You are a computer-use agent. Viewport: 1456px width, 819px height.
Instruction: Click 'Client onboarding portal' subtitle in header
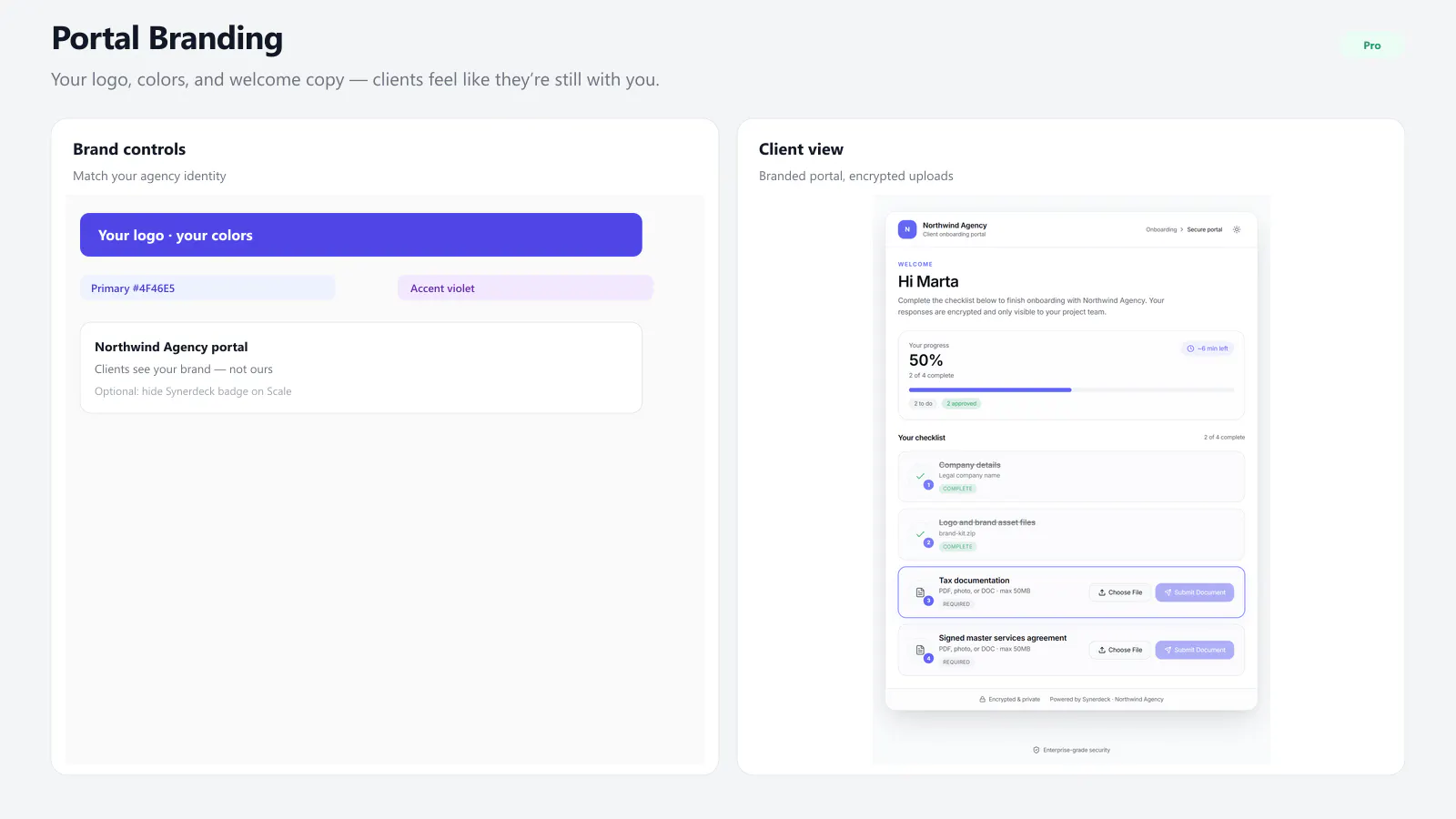click(954, 235)
